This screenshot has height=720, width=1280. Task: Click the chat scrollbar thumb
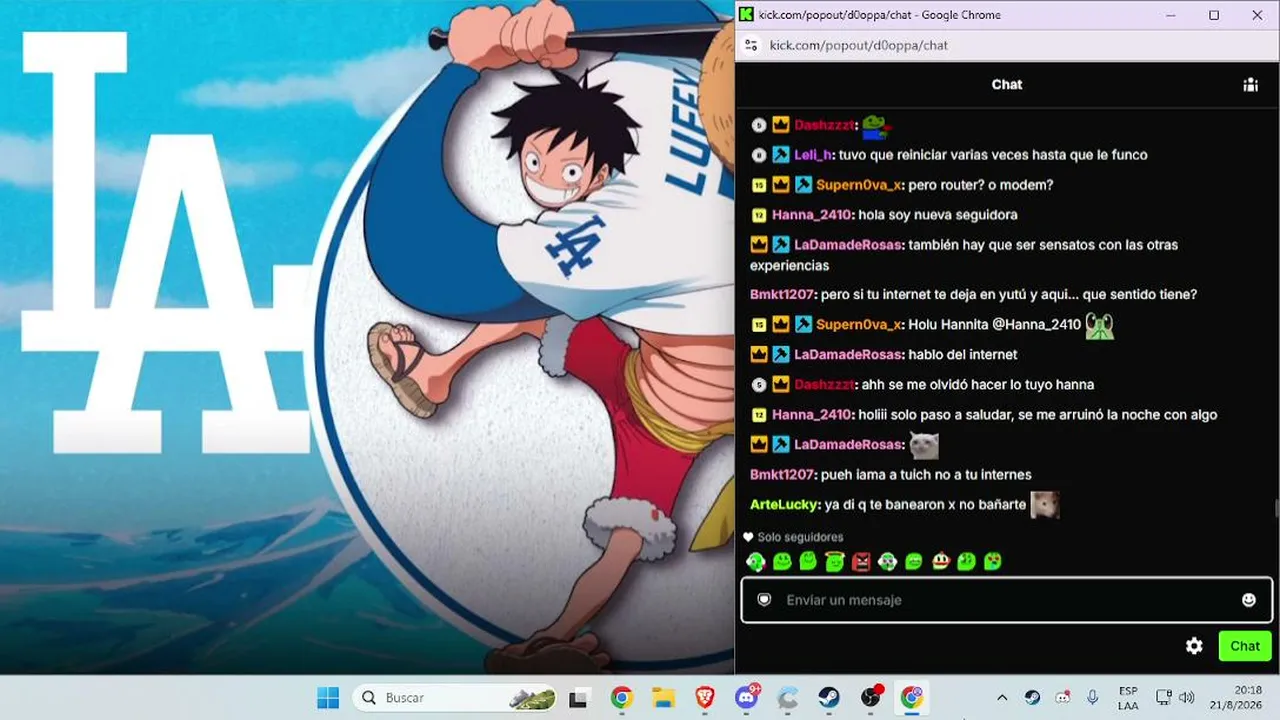coord(1276,508)
